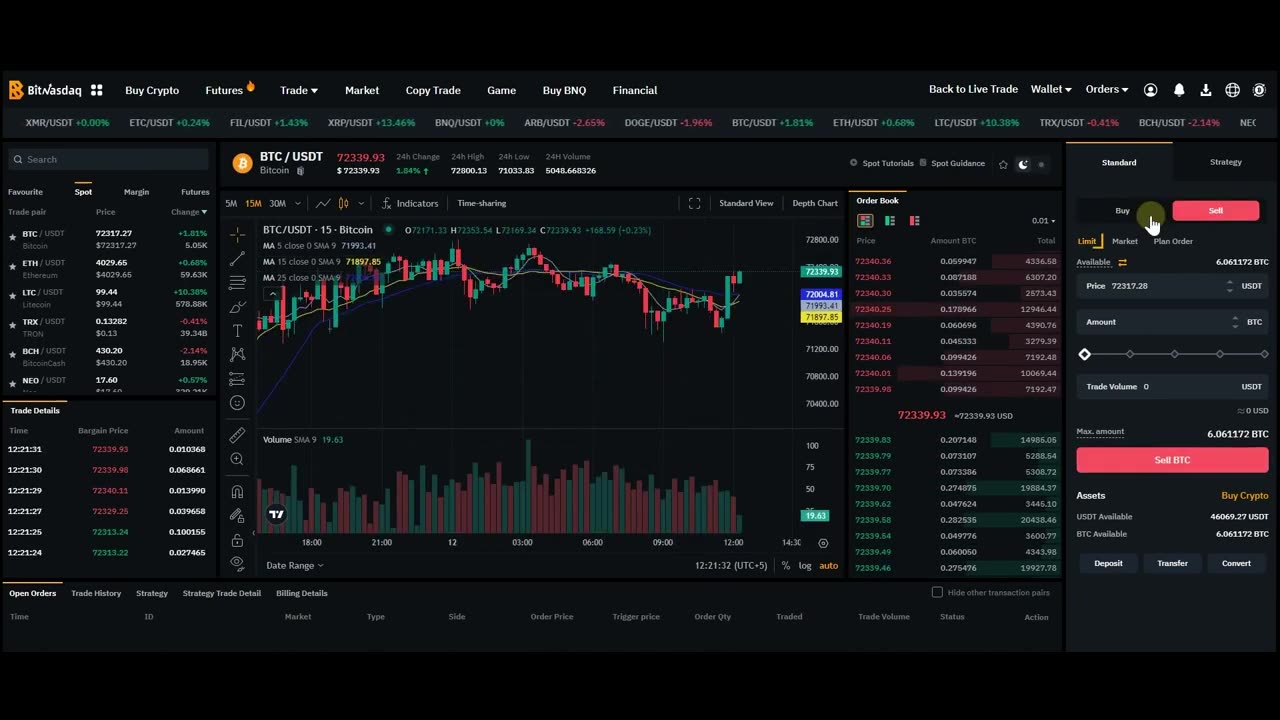Screen dimensions: 1280x720
Task: Sort trade pairs by Change dropdown
Action: point(189,212)
